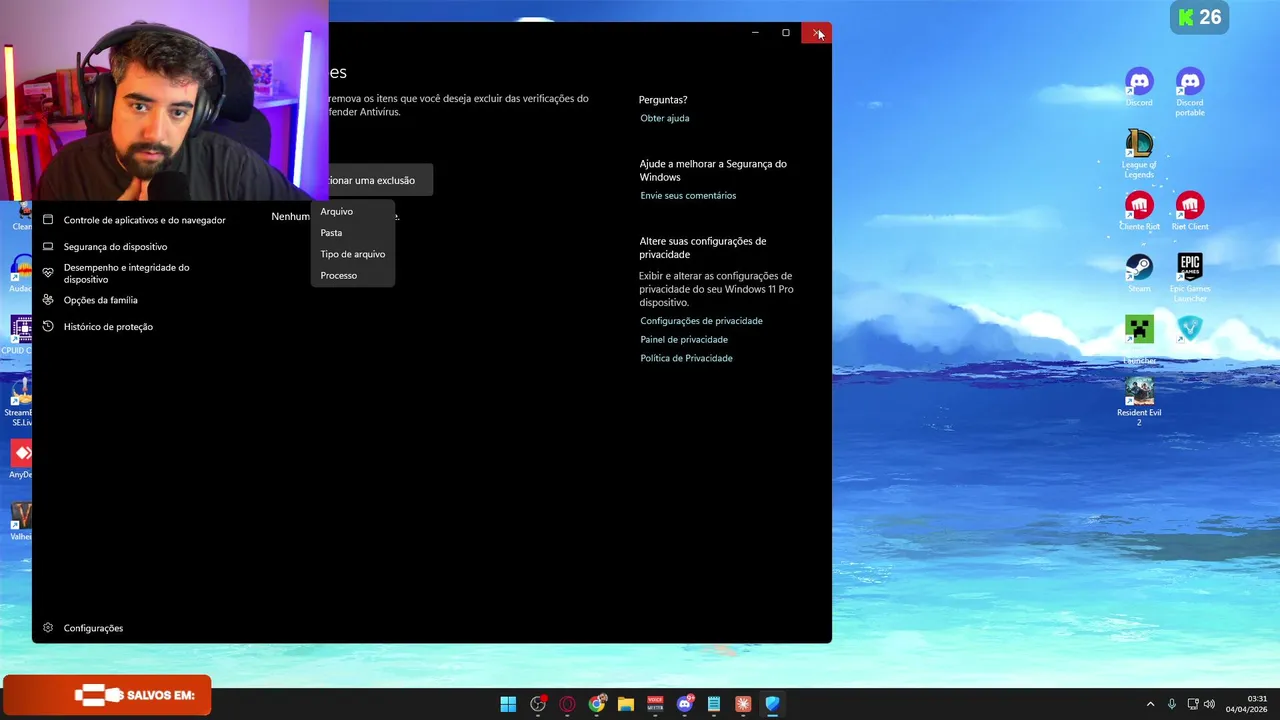Close the Windows Security window
Image resolution: width=1280 pixels, height=720 pixels.
(816, 33)
